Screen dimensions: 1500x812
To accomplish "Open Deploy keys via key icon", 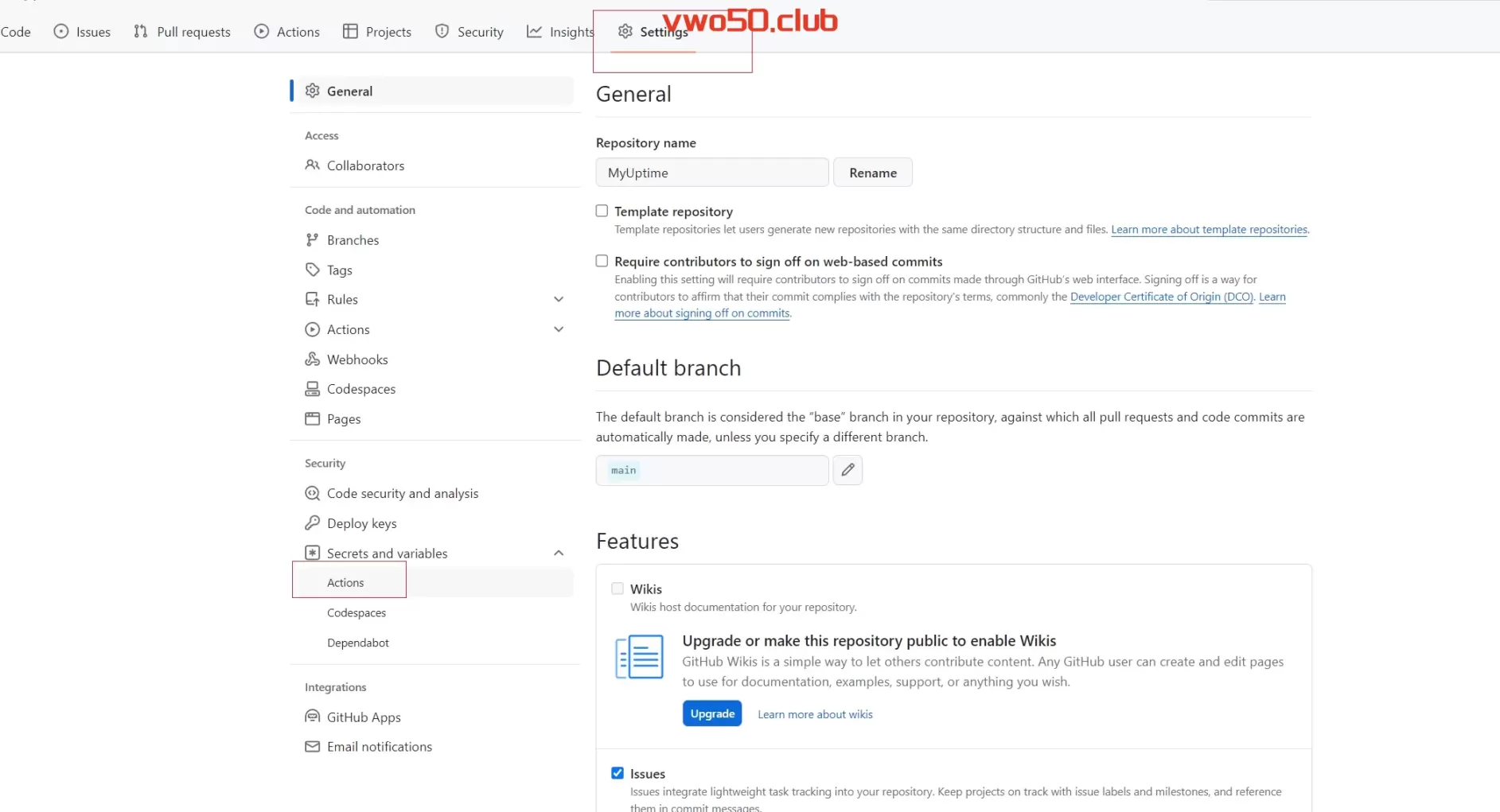I will pyautogui.click(x=313, y=523).
